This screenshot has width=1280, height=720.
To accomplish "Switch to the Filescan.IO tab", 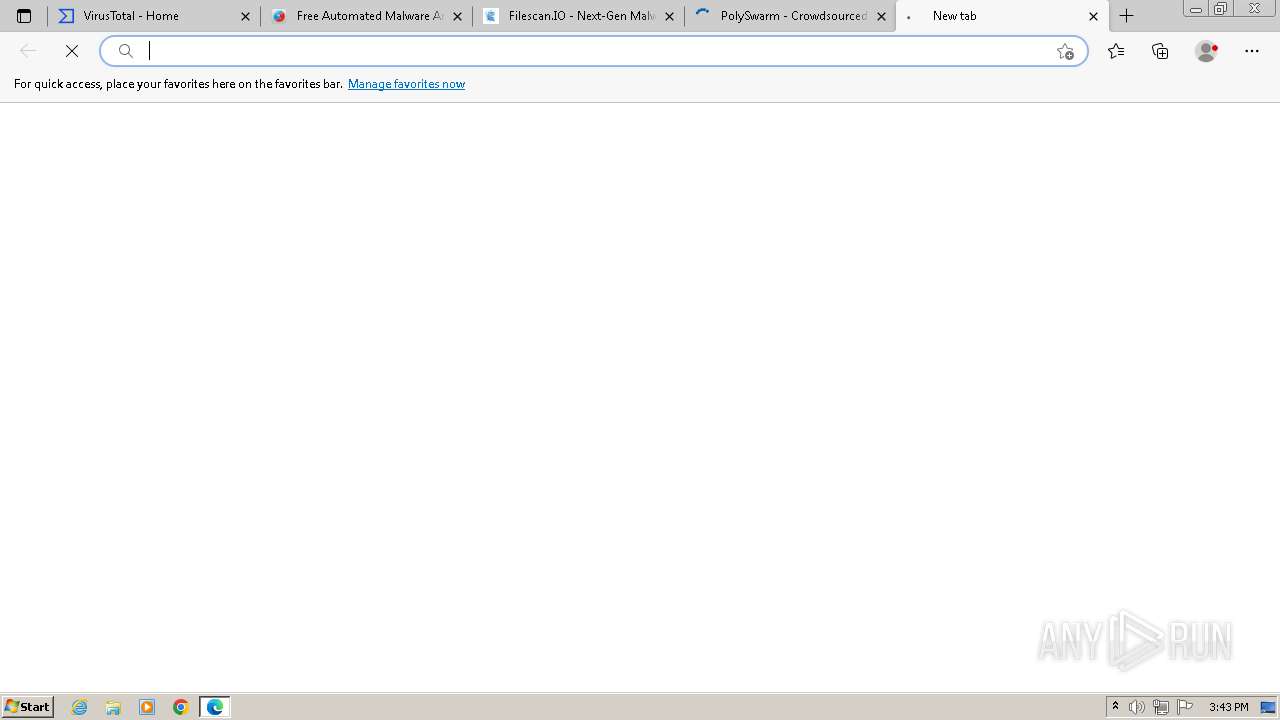I will click(578, 16).
